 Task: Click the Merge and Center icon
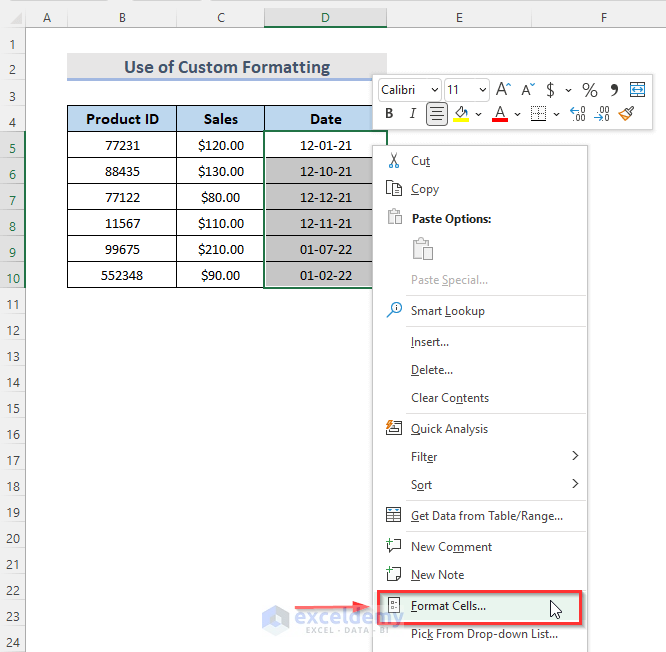click(x=637, y=90)
